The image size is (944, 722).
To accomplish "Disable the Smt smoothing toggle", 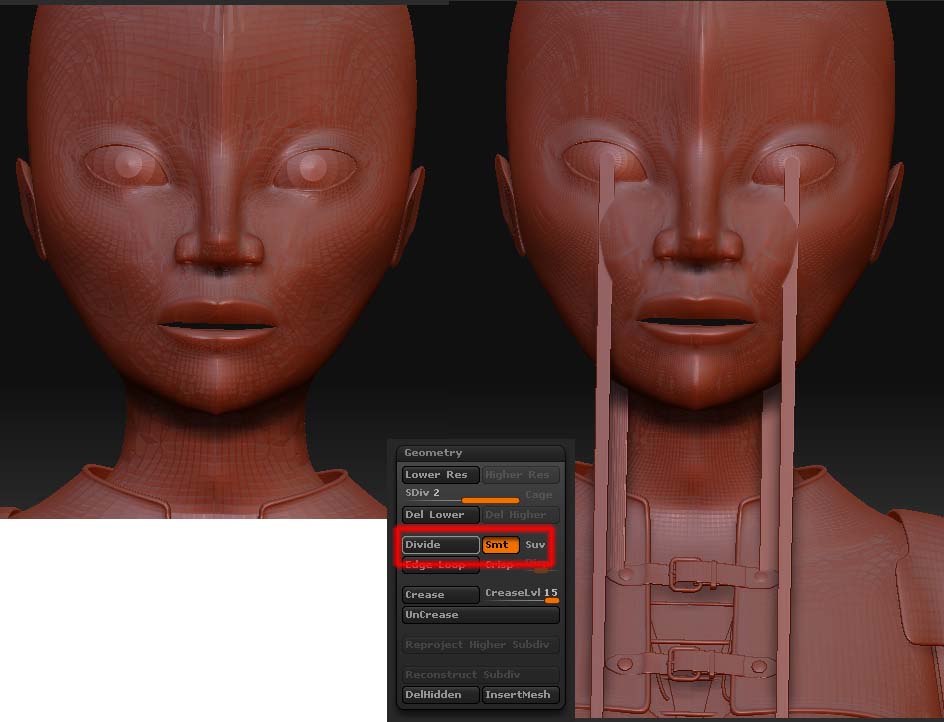I will click(500, 545).
